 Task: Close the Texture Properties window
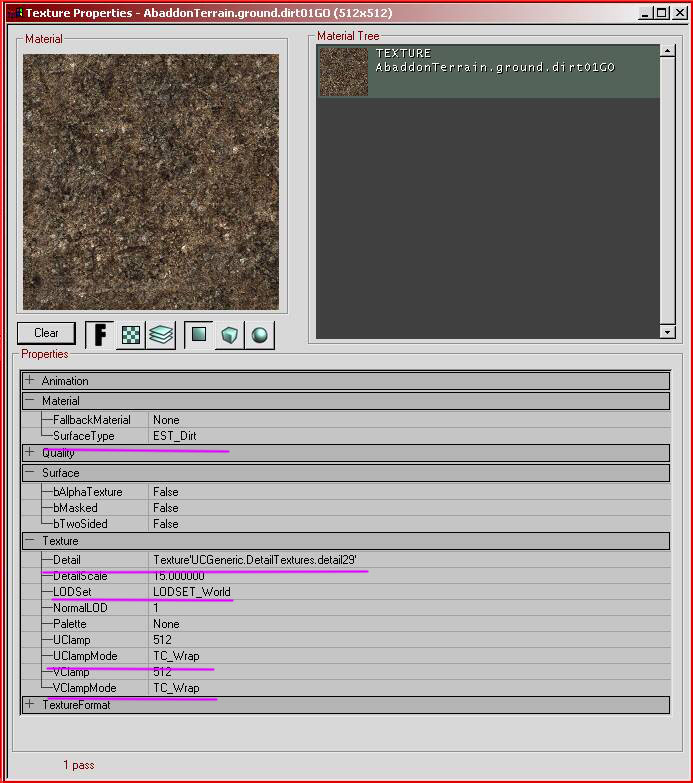680,13
